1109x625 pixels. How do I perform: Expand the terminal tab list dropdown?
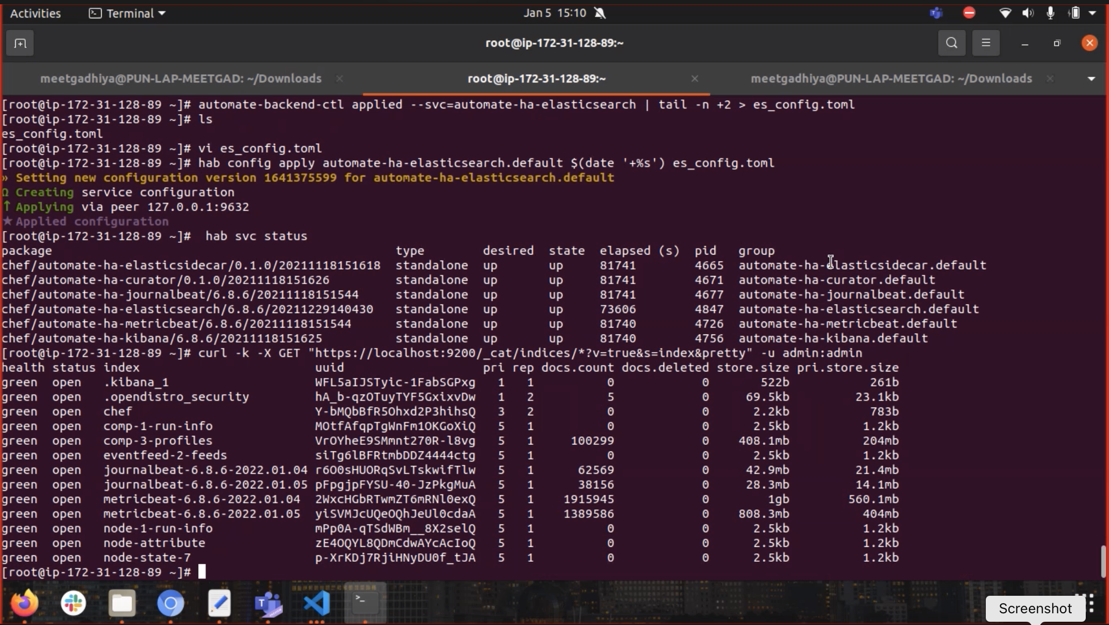pos(1091,78)
